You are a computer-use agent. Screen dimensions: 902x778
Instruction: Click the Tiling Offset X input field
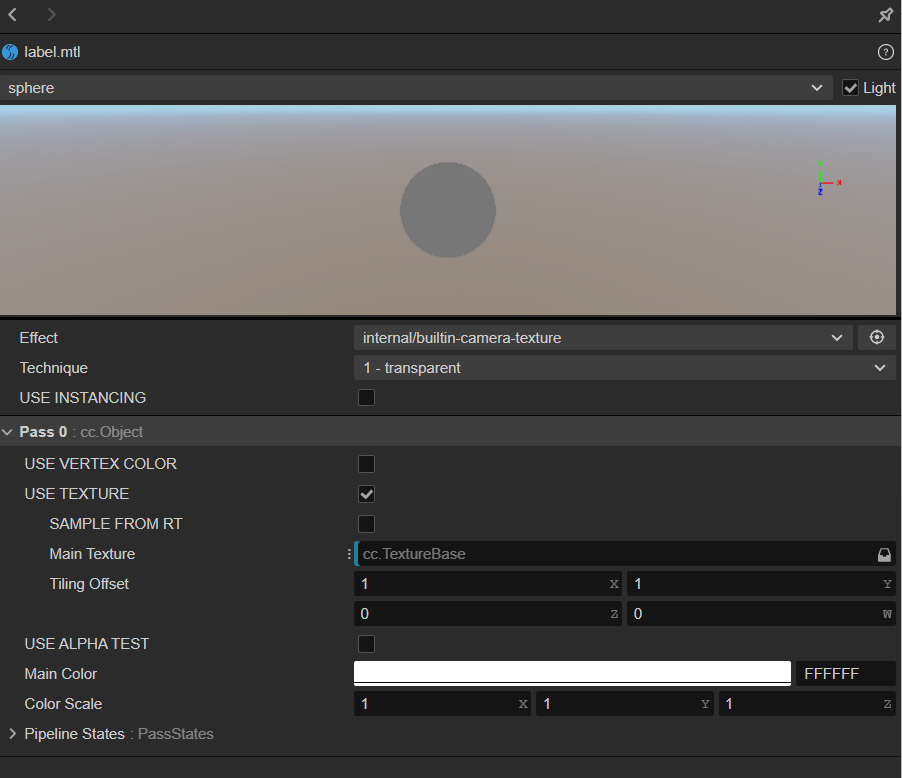pyautogui.click(x=480, y=584)
